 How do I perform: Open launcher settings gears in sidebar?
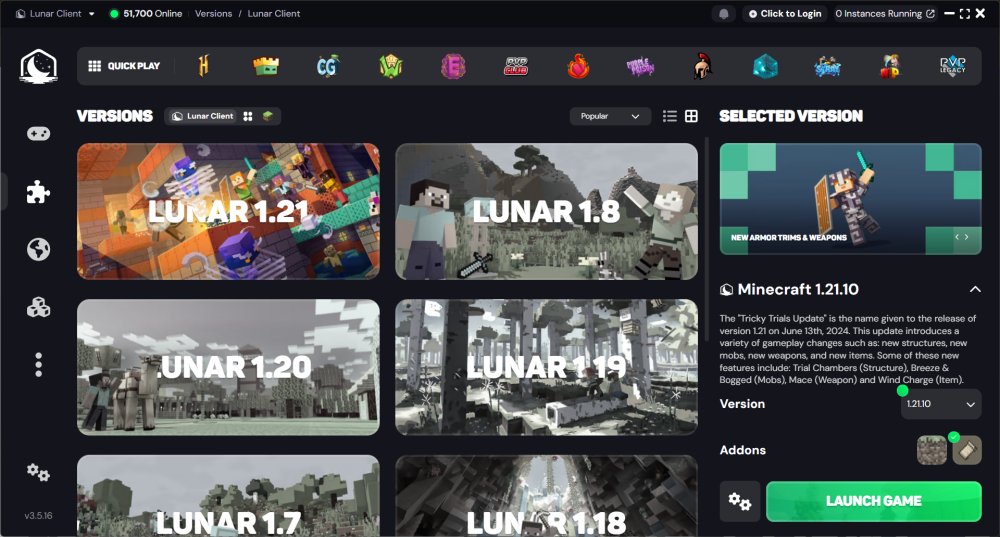(38, 473)
